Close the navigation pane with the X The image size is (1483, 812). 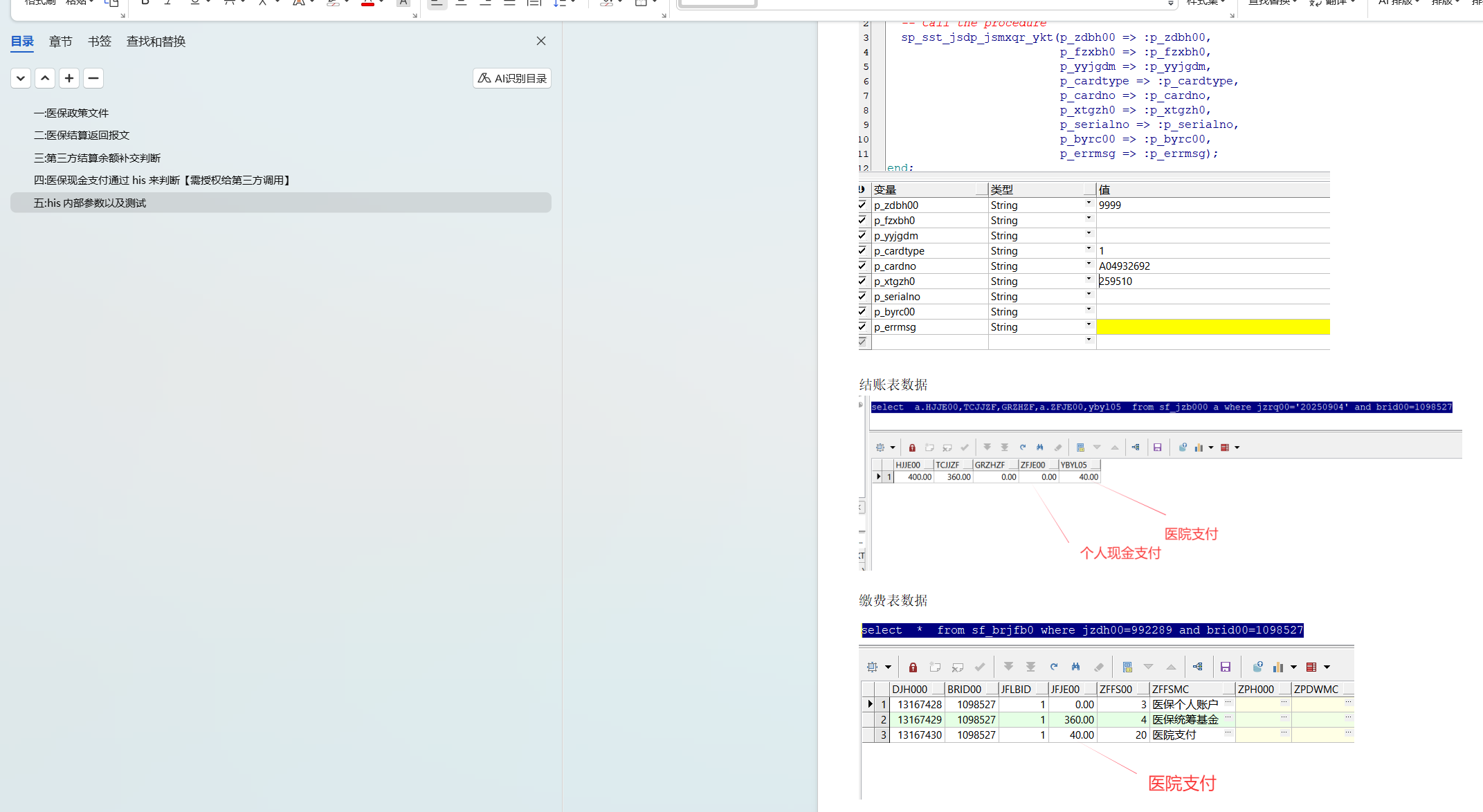pos(541,41)
